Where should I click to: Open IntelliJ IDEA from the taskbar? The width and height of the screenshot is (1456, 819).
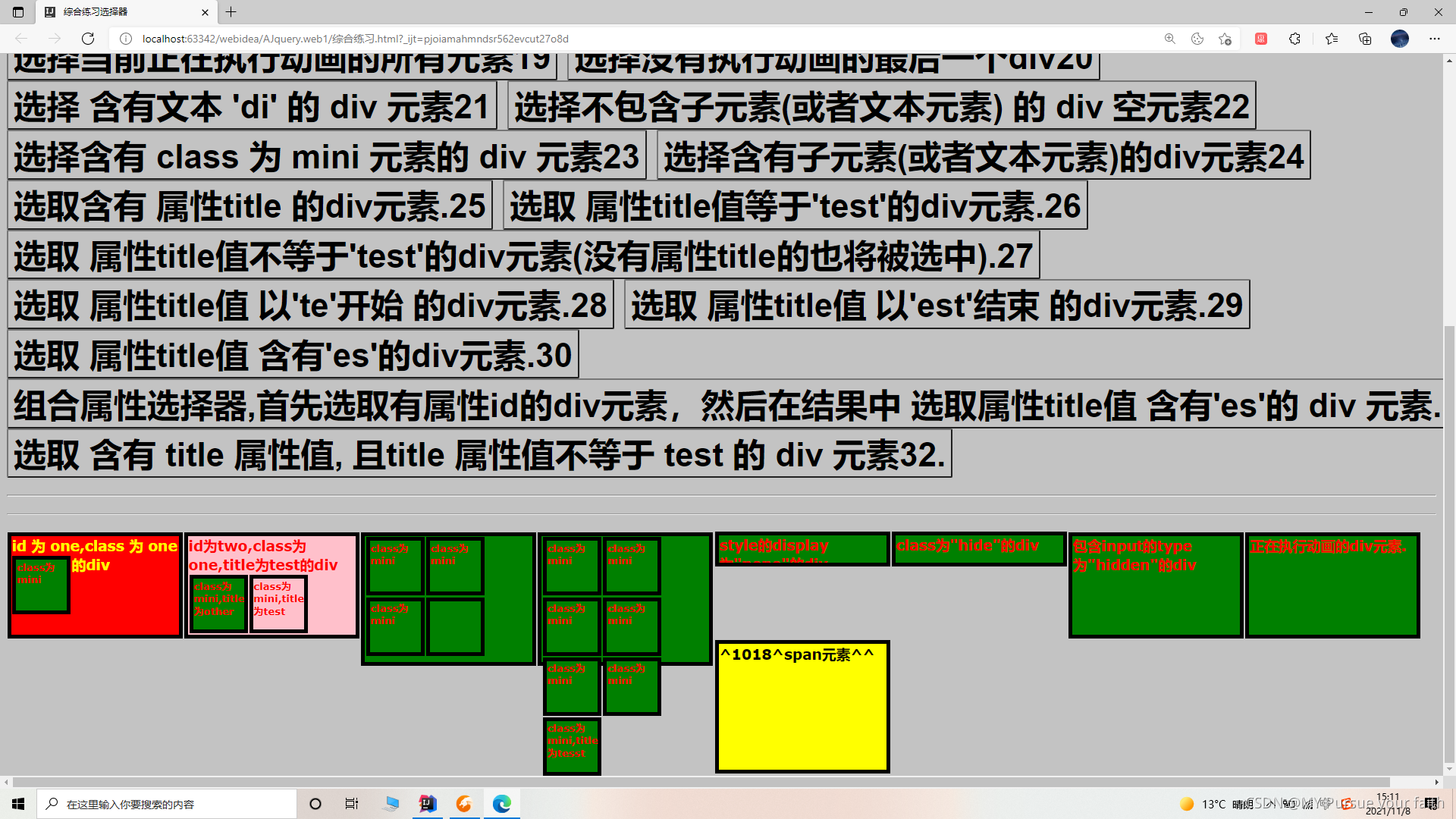428,804
